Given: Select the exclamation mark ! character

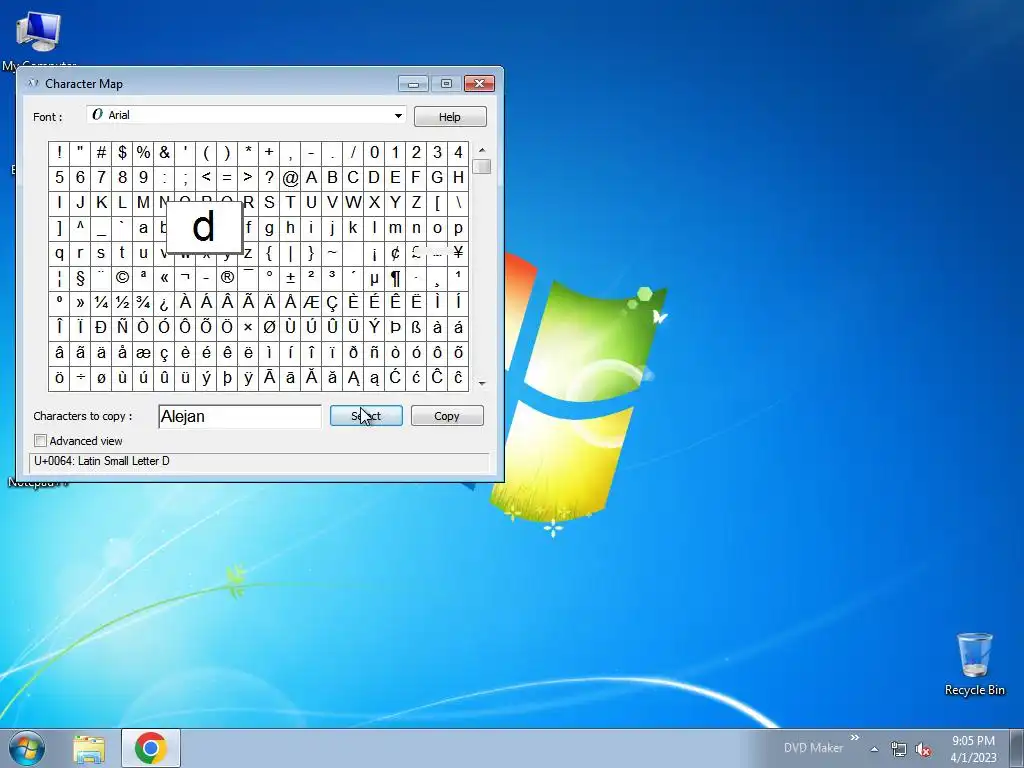Looking at the screenshot, I should coord(59,153).
